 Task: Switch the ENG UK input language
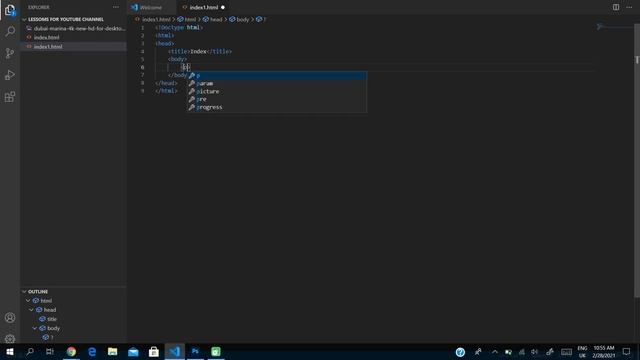(582, 352)
